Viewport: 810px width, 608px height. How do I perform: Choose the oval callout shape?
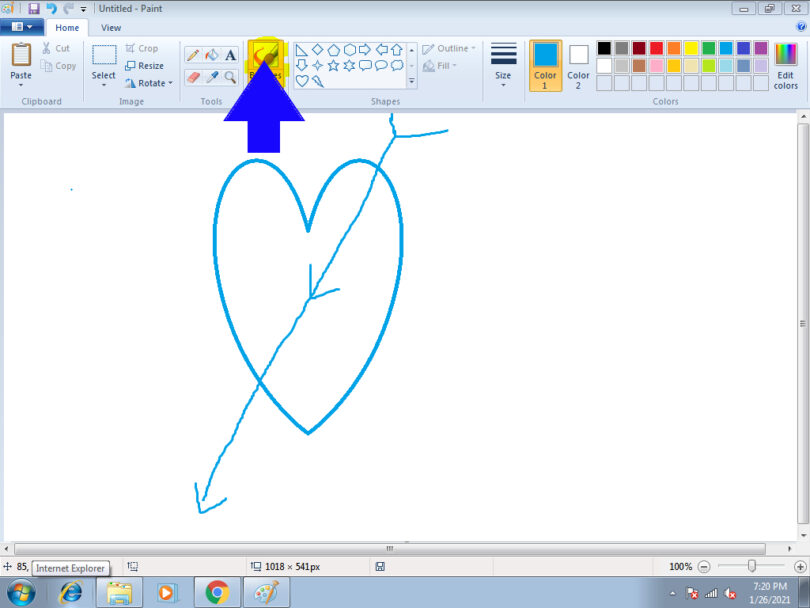pos(383,65)
